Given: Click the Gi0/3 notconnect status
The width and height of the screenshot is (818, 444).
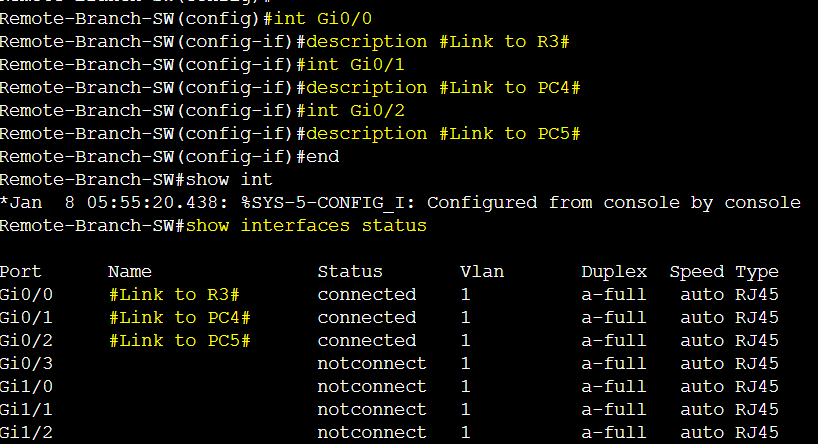Looking at the screenshot, I should coord(372,363).
